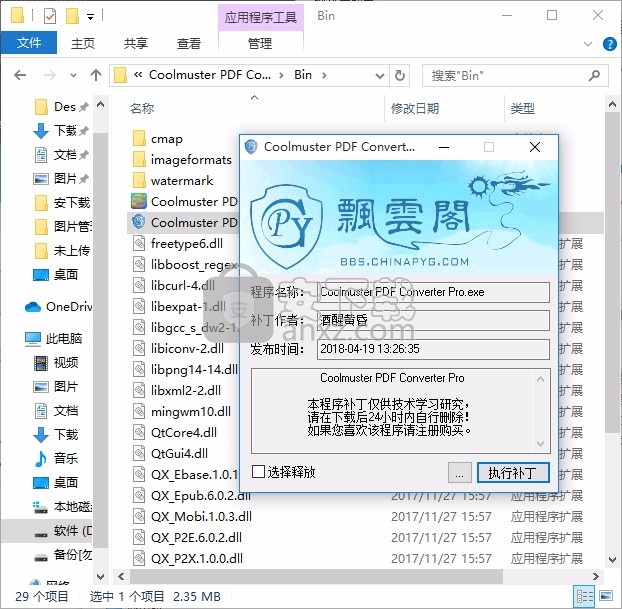The width and height of the screenshot is (622, 609).
Task: Open the quick access toolbar customize dropdown
Action: click(x=90, y=17)
